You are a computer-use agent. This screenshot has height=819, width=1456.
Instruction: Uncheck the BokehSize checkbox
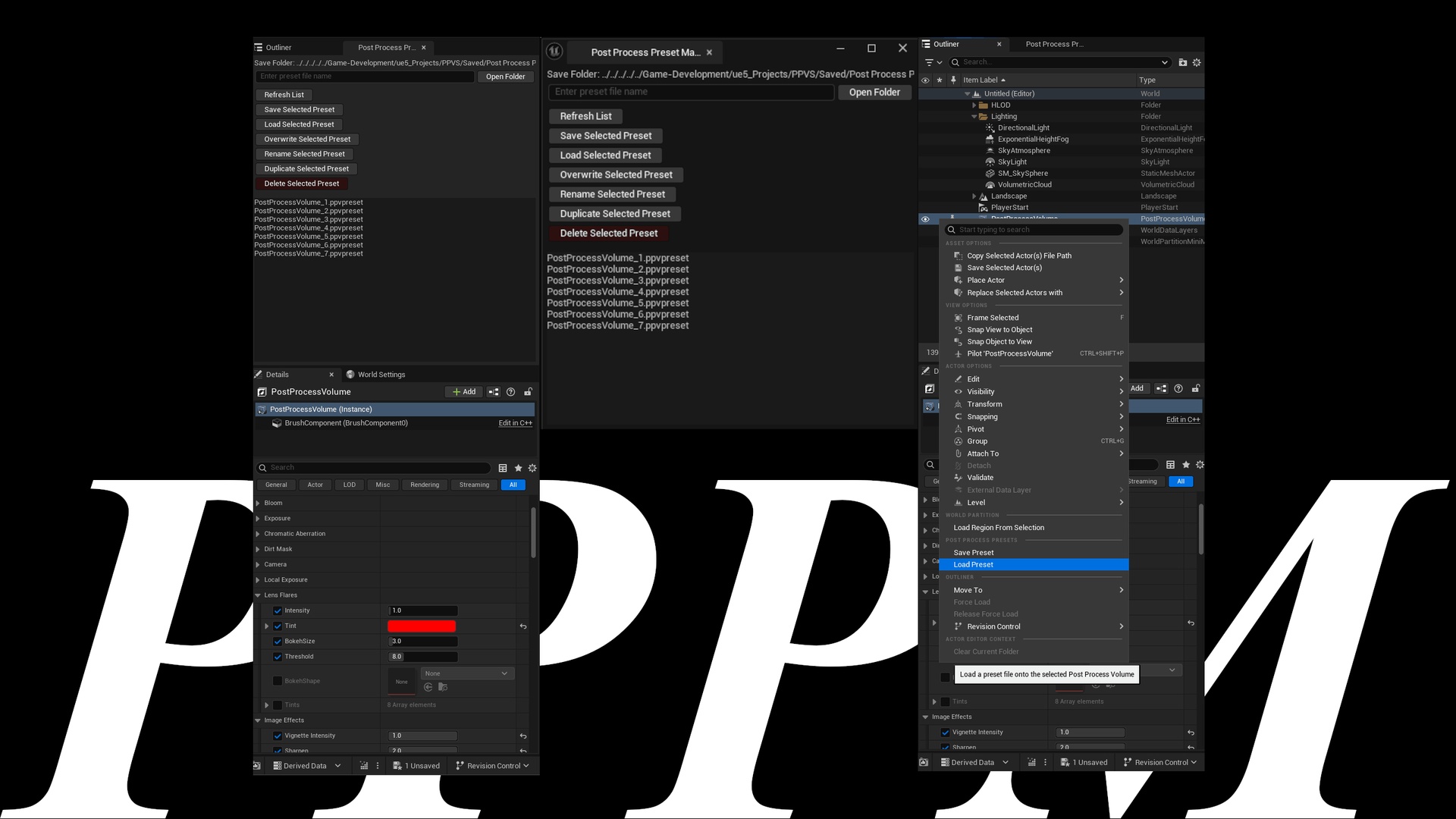tap(278, 642)
